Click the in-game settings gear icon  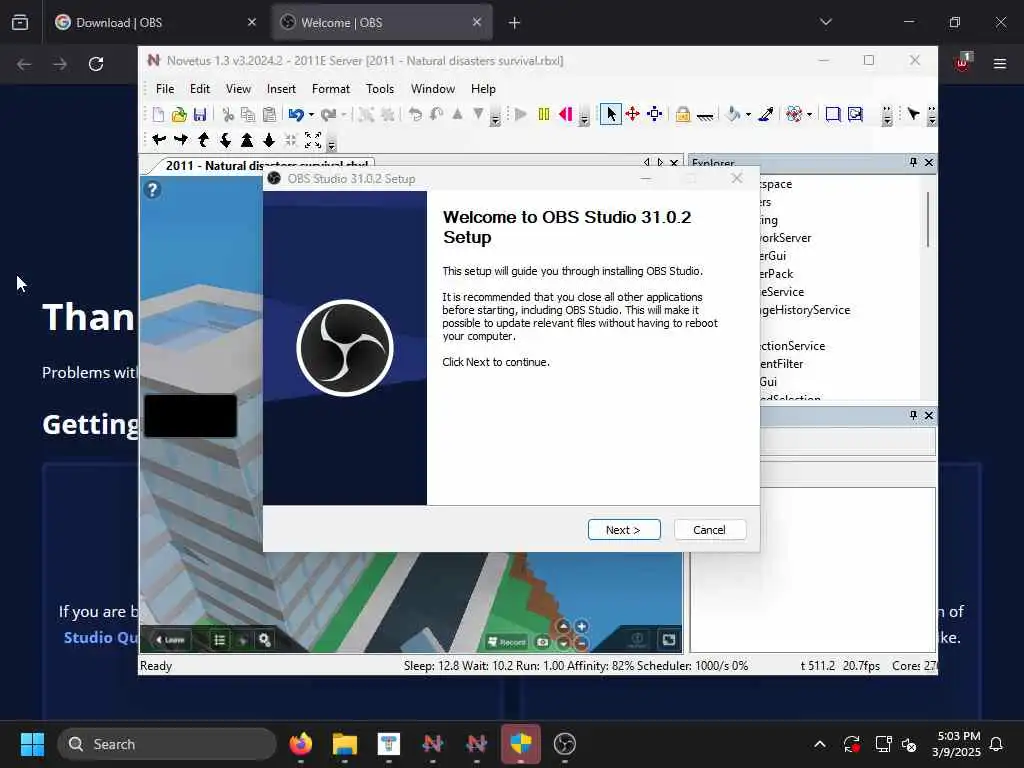coord(264,640)
